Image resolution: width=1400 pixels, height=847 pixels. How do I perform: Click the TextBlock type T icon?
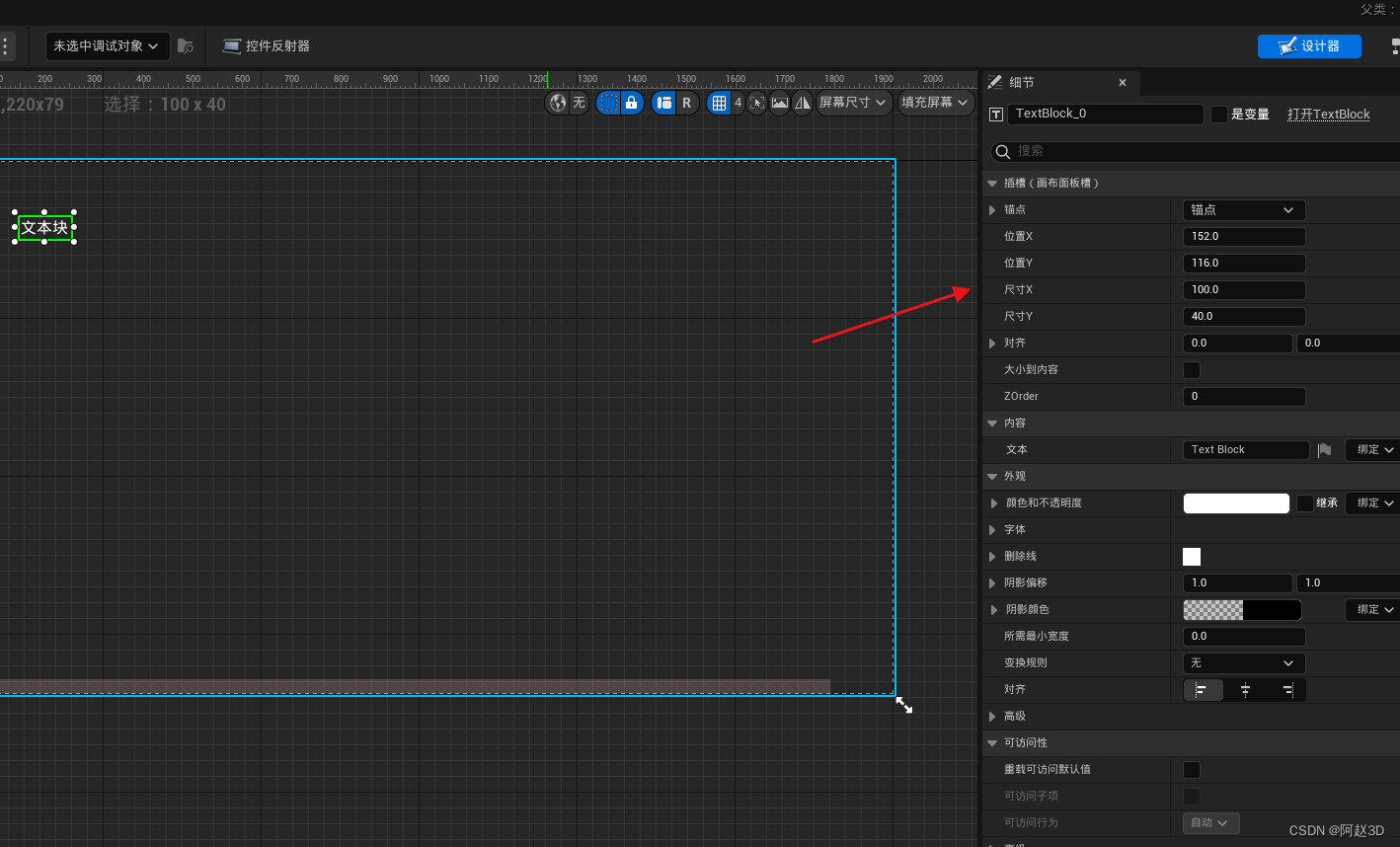[x=996, y=115]
